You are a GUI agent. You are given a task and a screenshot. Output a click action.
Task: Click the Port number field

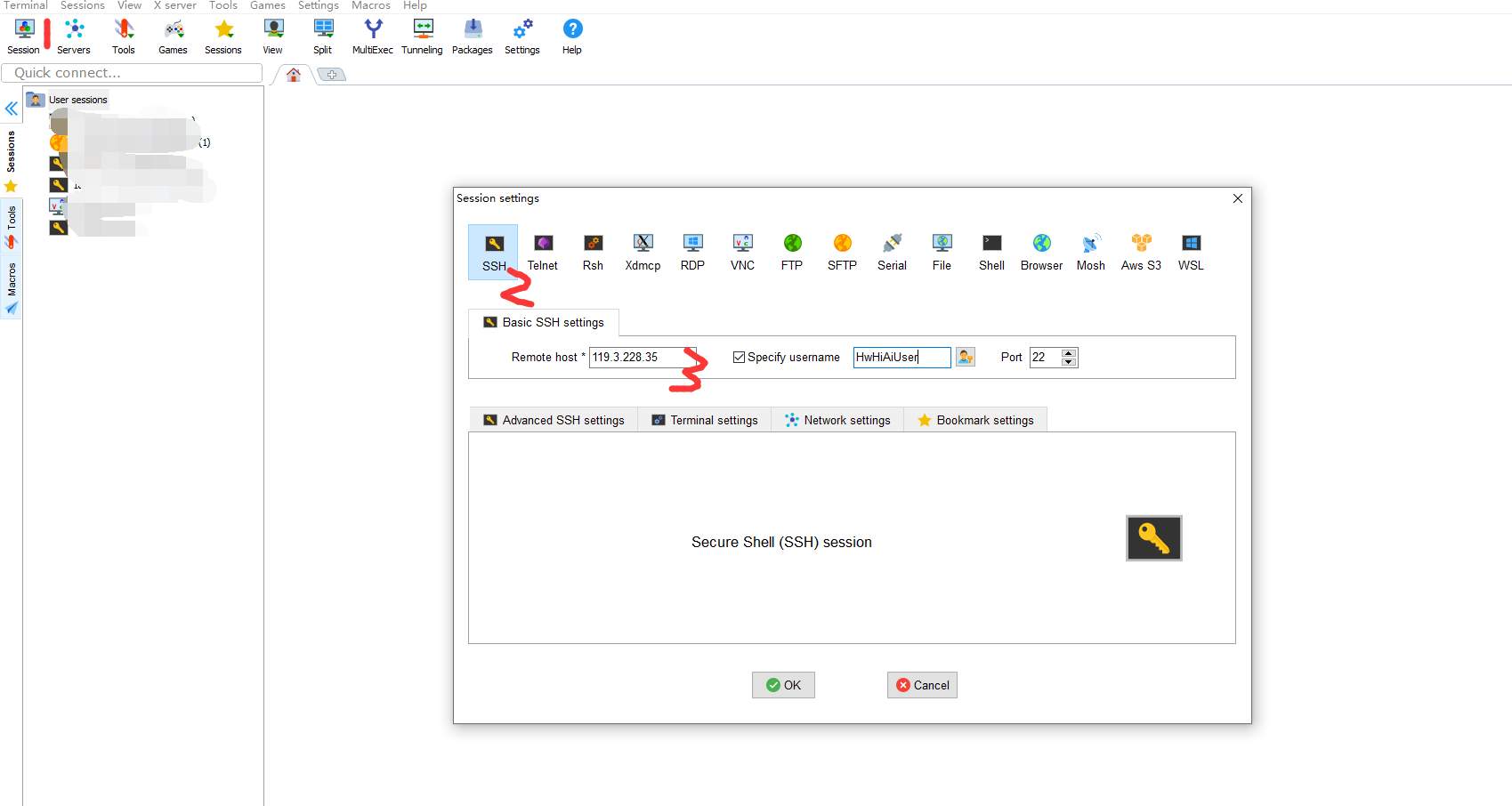(1046, 357)
